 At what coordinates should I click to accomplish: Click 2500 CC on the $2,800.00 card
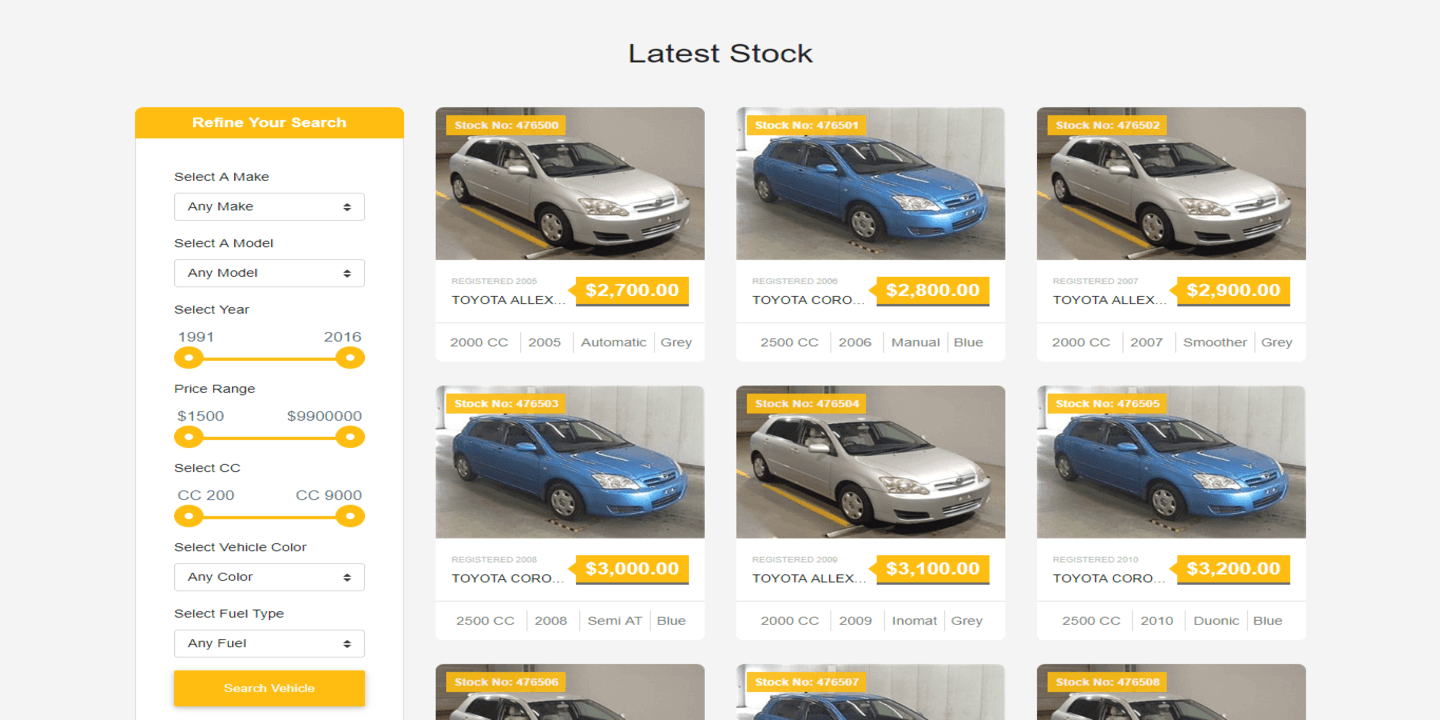click(789, 342)
